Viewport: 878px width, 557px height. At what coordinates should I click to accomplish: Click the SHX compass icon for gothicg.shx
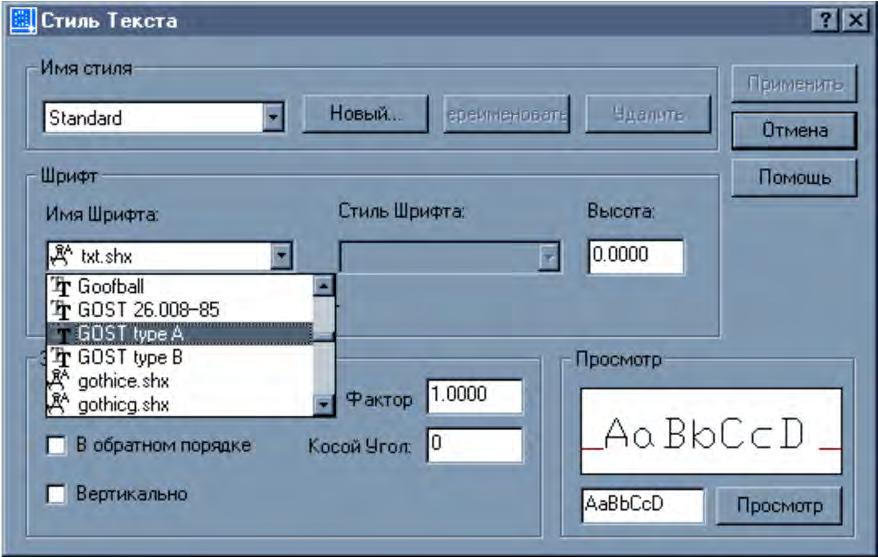60,404
